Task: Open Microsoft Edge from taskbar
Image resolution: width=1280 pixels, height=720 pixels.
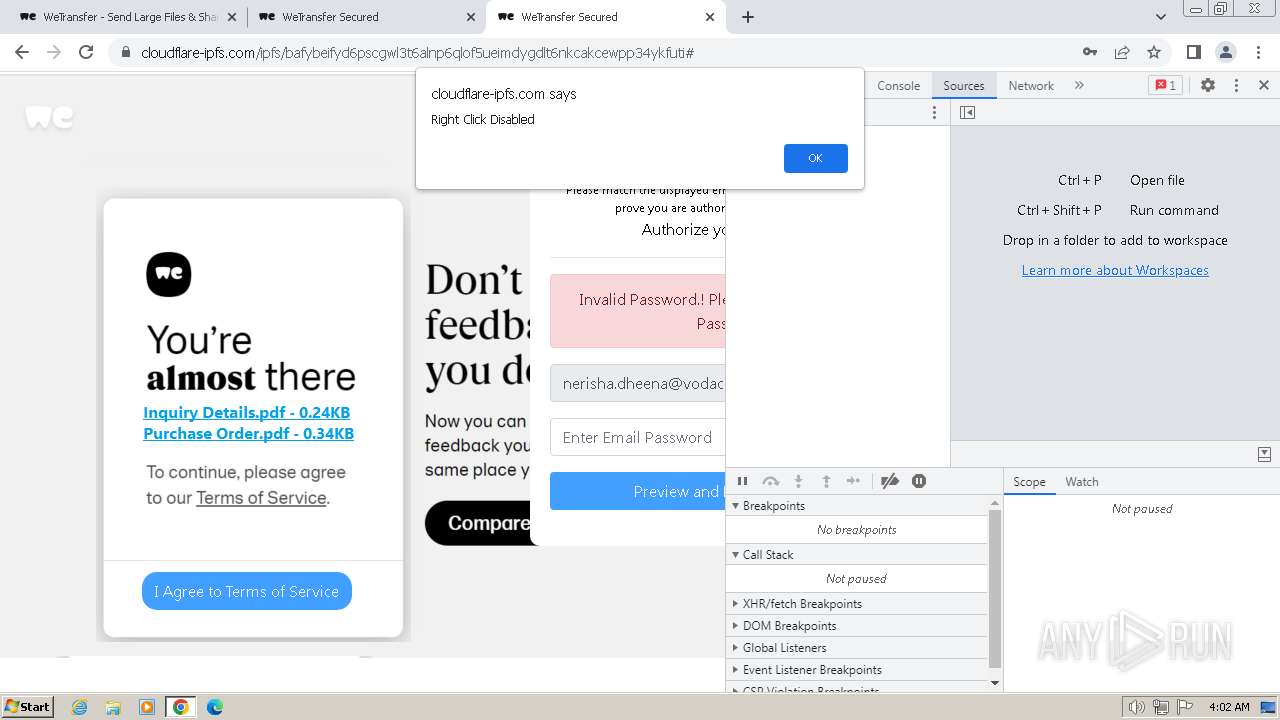Action: point(214,707)
